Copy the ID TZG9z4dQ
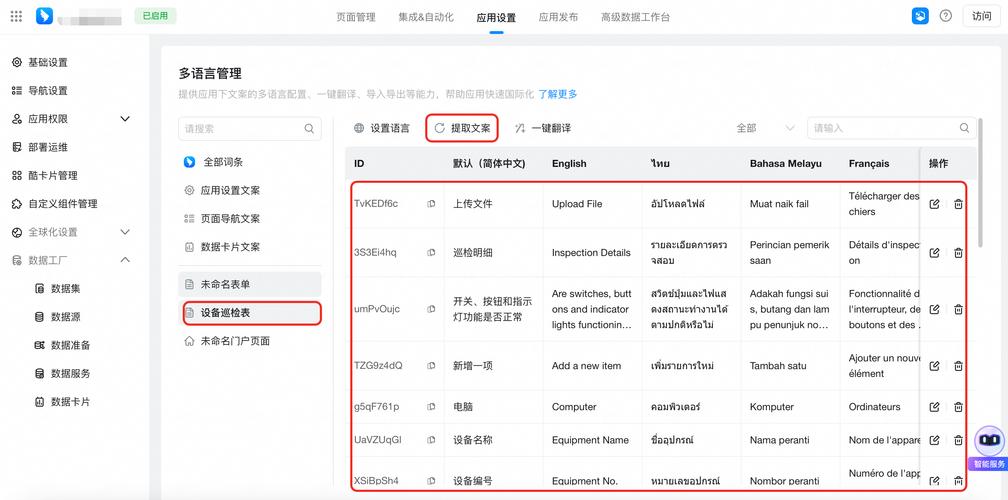 431,366
